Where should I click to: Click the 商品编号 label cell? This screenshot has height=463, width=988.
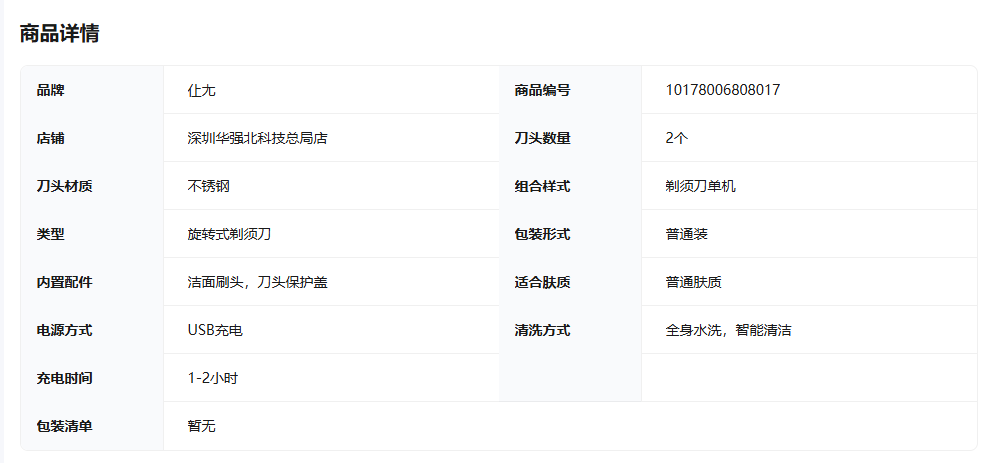click(x=542, y=90)
